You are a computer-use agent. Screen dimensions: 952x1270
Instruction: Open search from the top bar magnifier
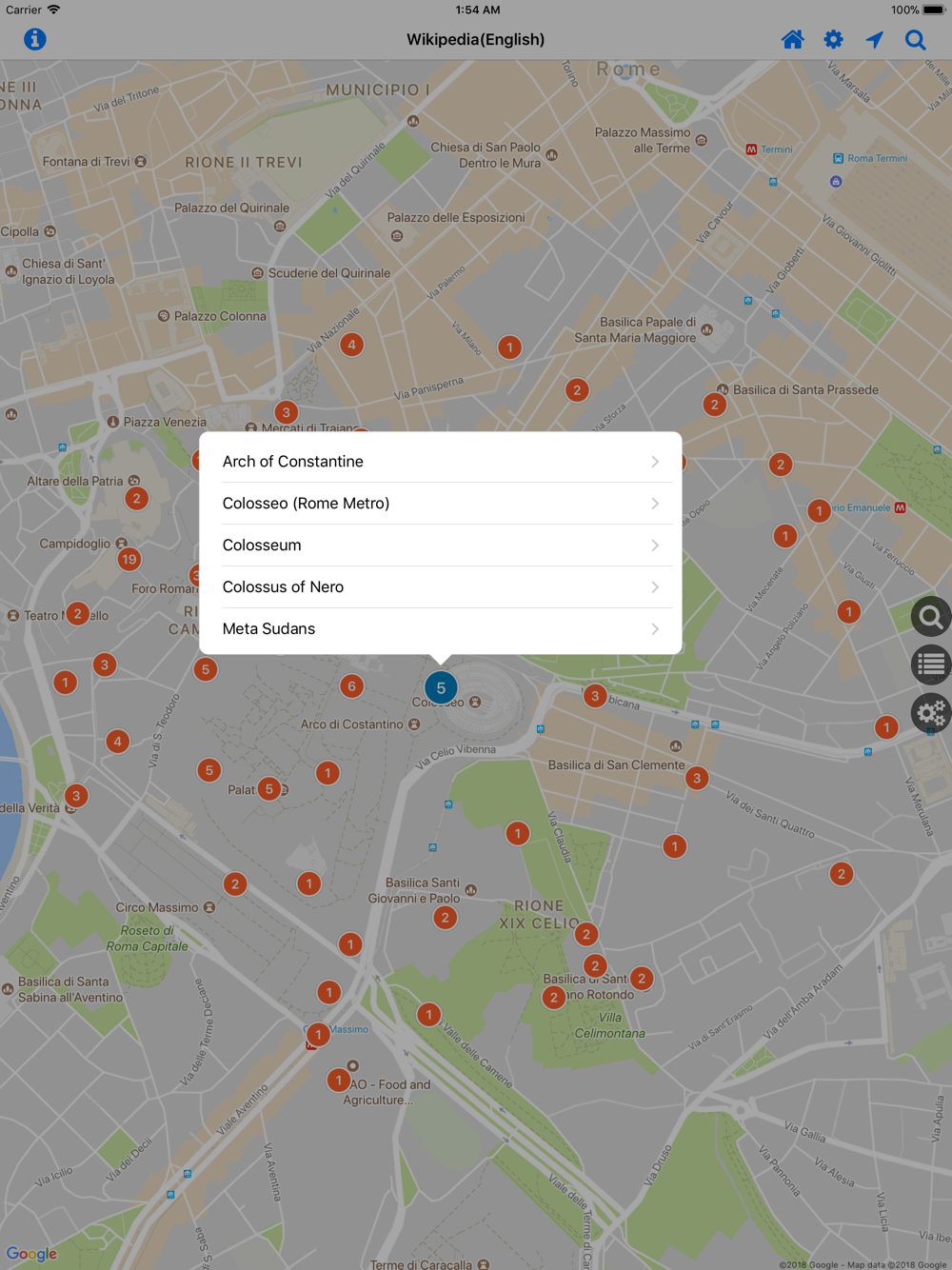click(x=916, y=39)
